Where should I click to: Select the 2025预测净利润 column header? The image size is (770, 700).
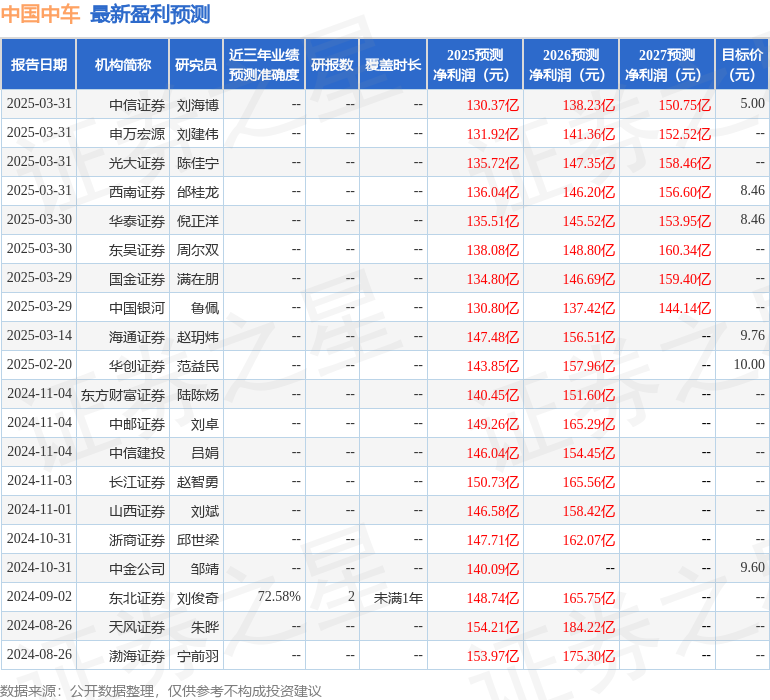pos(475,64)
